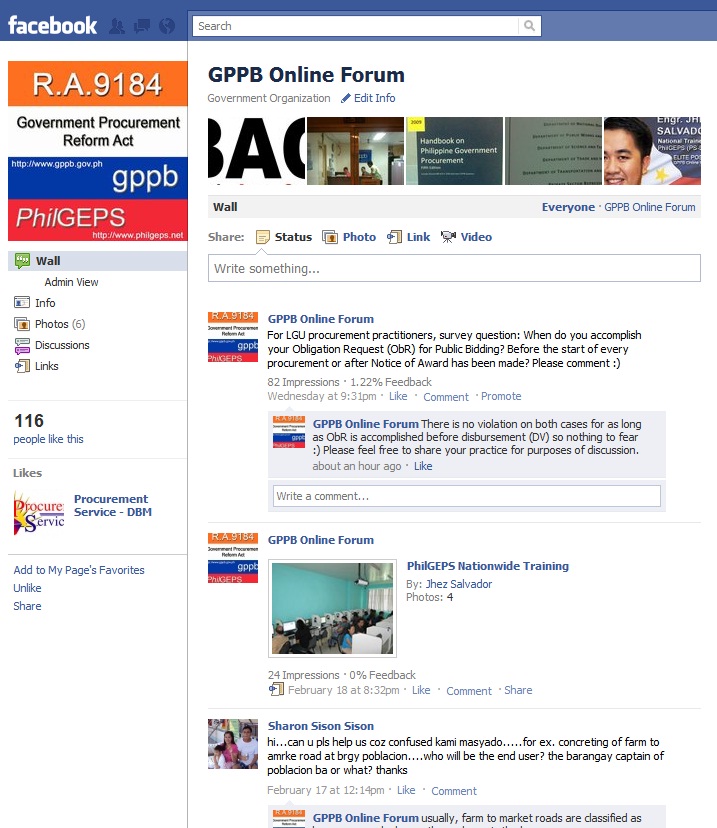Open the notifications globe icon

click(167, 26)
